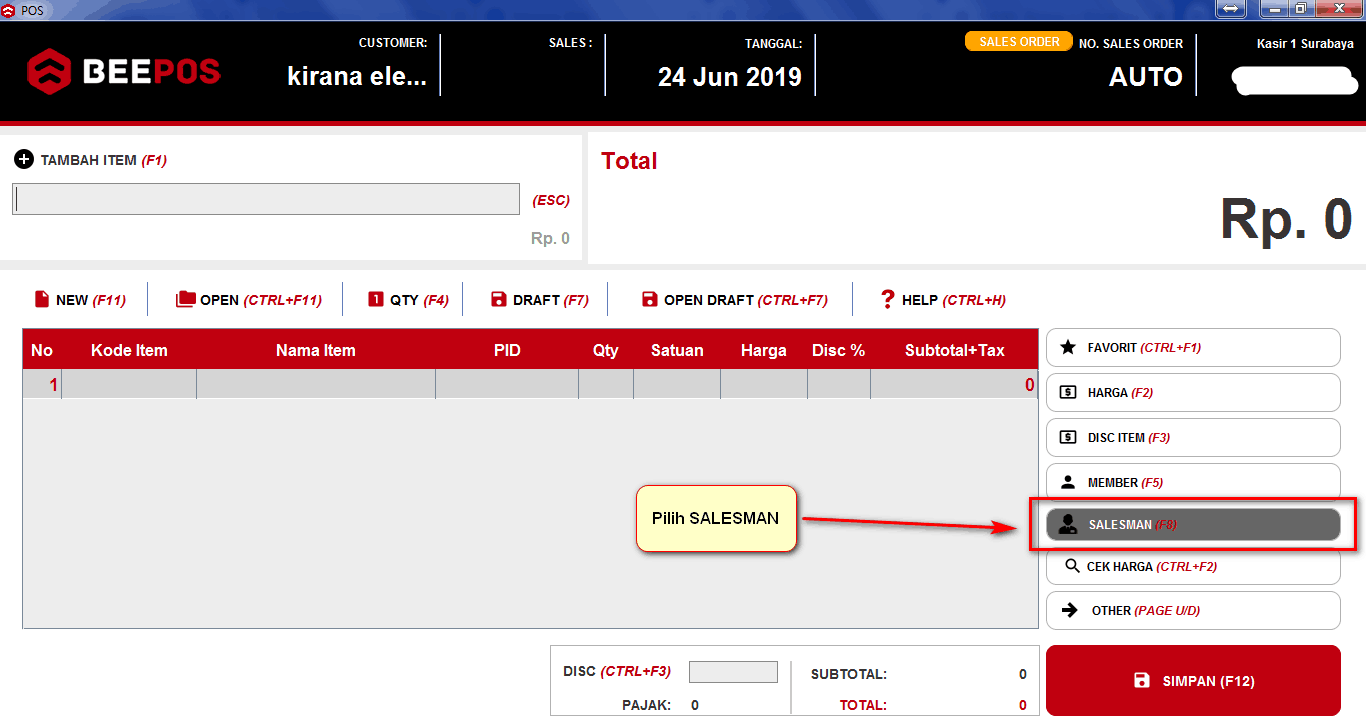
Task: Click the Qty column header
Action: 605,350
